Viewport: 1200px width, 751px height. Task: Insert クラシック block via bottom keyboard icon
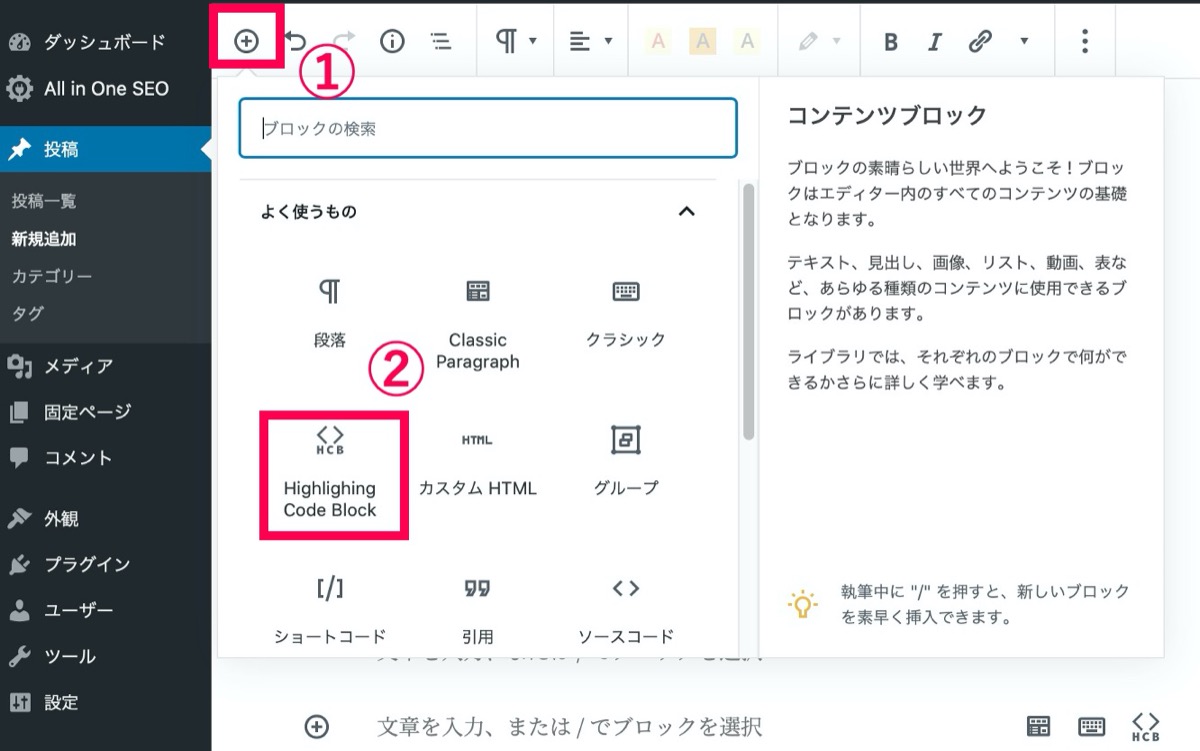click(x=1091, y=726)
